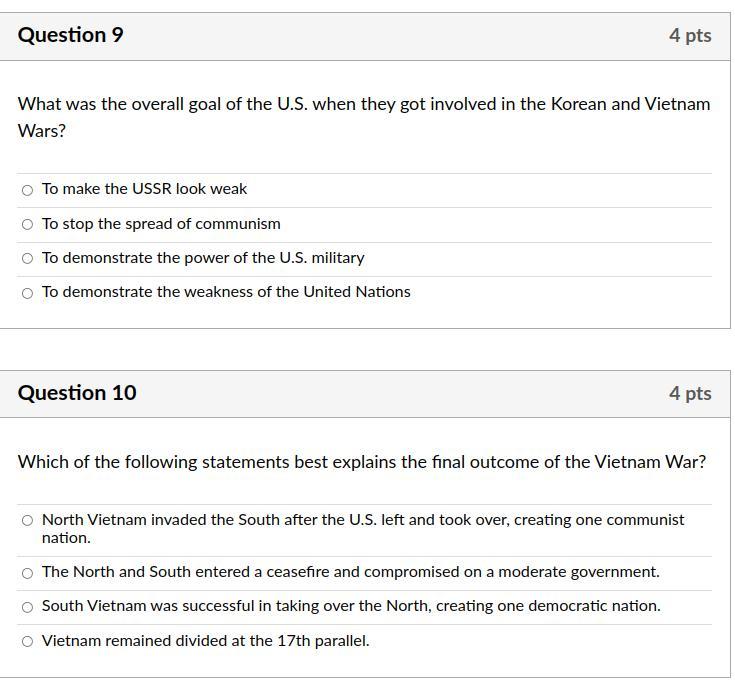The image size is (735, 694).
Task: Pick 'To demonstrate the power of U.S. military'
Action: click(27, 259)
